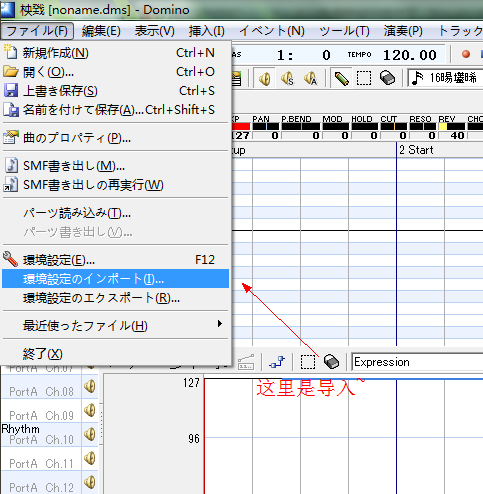This screenshot has height=494, width=483.
Task: Select 環境設定のエクスポート(R)... entry
Action: point(115,298)
